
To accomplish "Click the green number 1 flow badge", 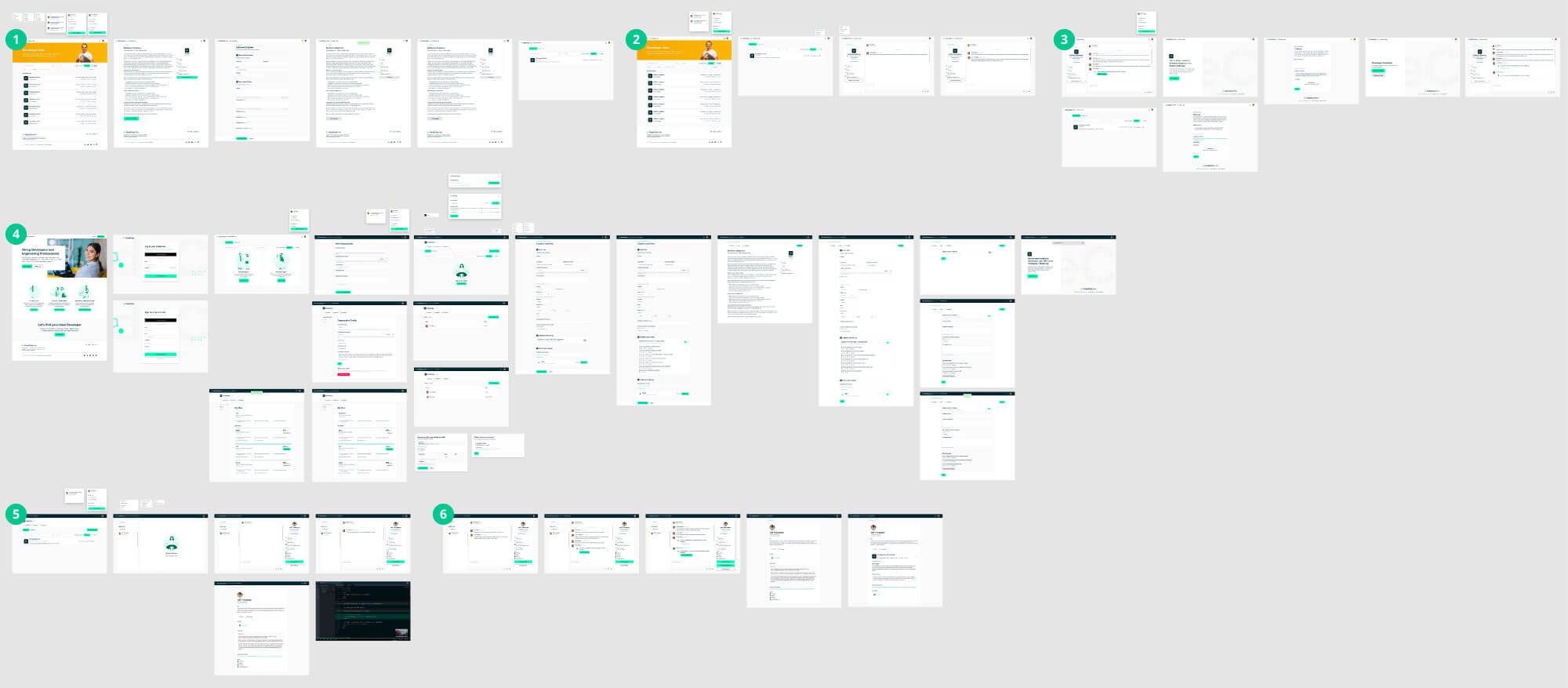I will click(x=16, y=40).
